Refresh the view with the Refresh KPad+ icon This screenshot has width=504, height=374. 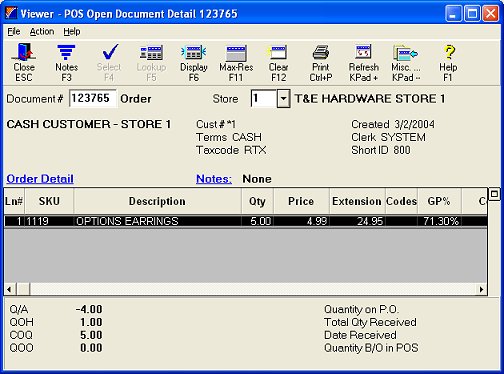364,63
